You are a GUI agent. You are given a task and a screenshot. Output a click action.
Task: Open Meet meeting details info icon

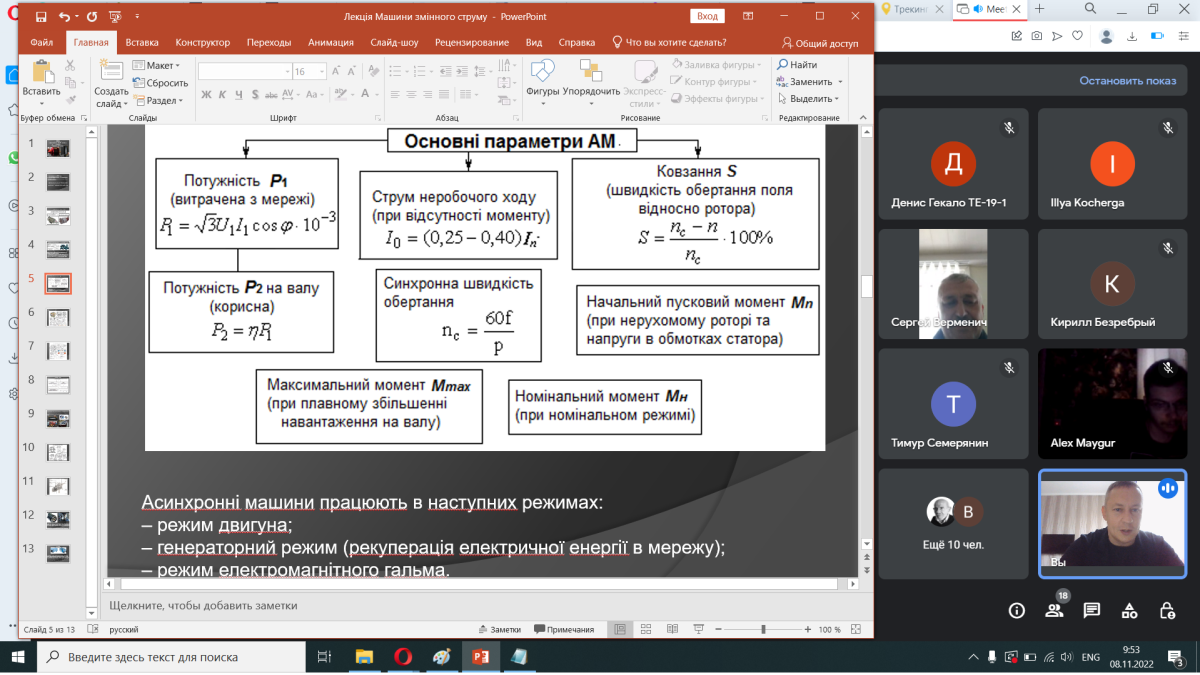pyautogui.click(x=1017, y=610)
